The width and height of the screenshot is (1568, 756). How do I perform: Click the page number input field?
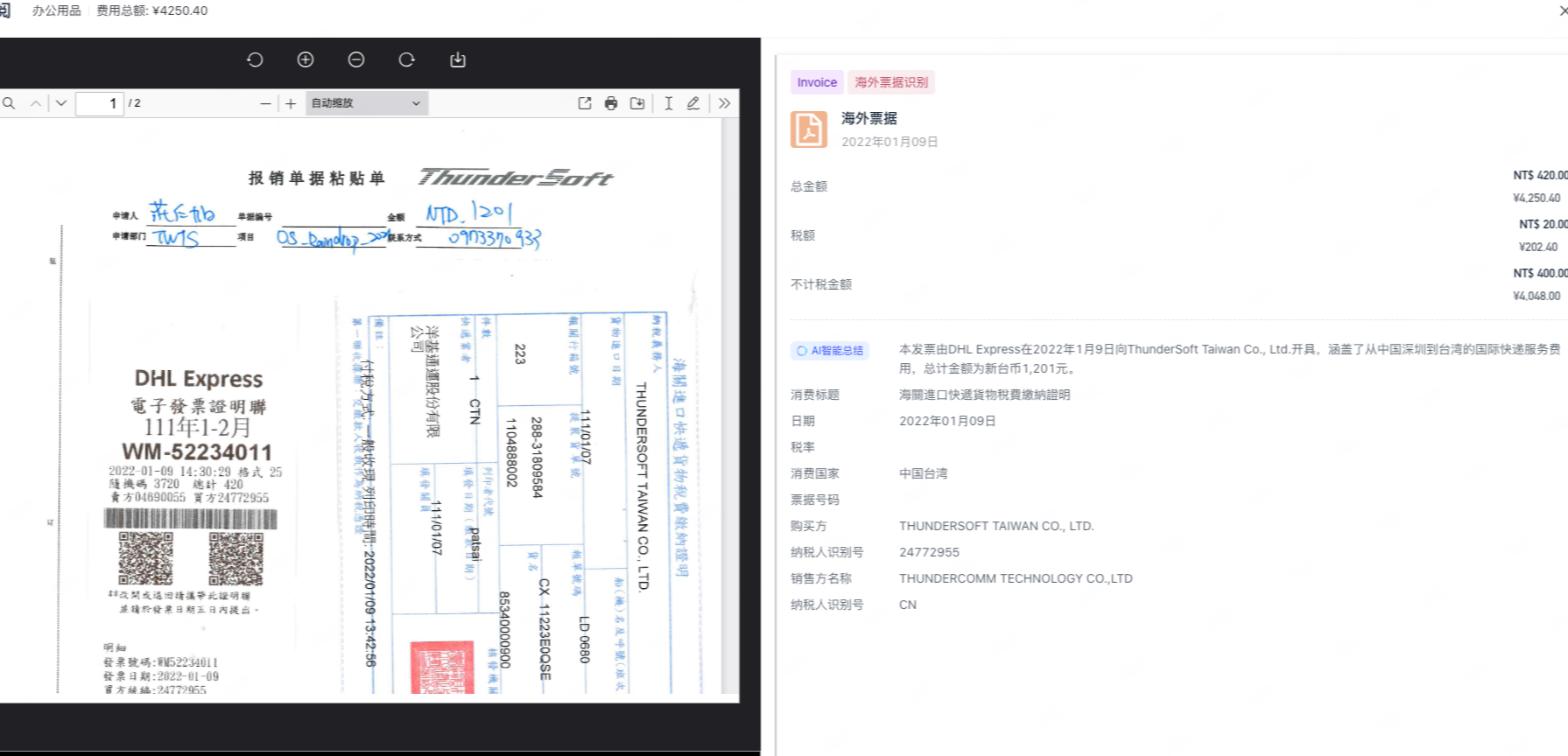pyautogui.click(x=99, y=103)
